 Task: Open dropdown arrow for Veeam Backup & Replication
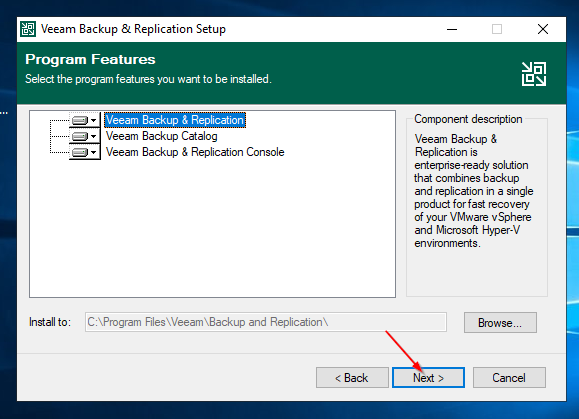94,120
